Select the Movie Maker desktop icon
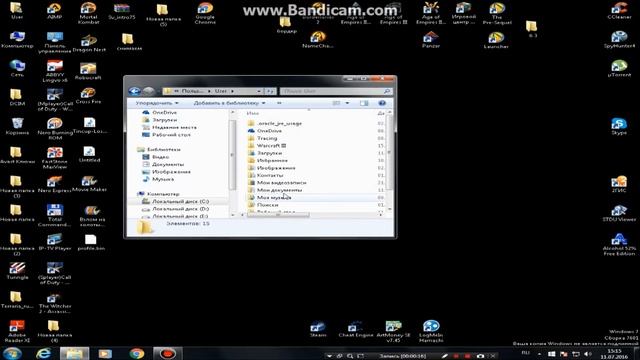The width and height of the screenshot is (640, 360). coord(89,184)
